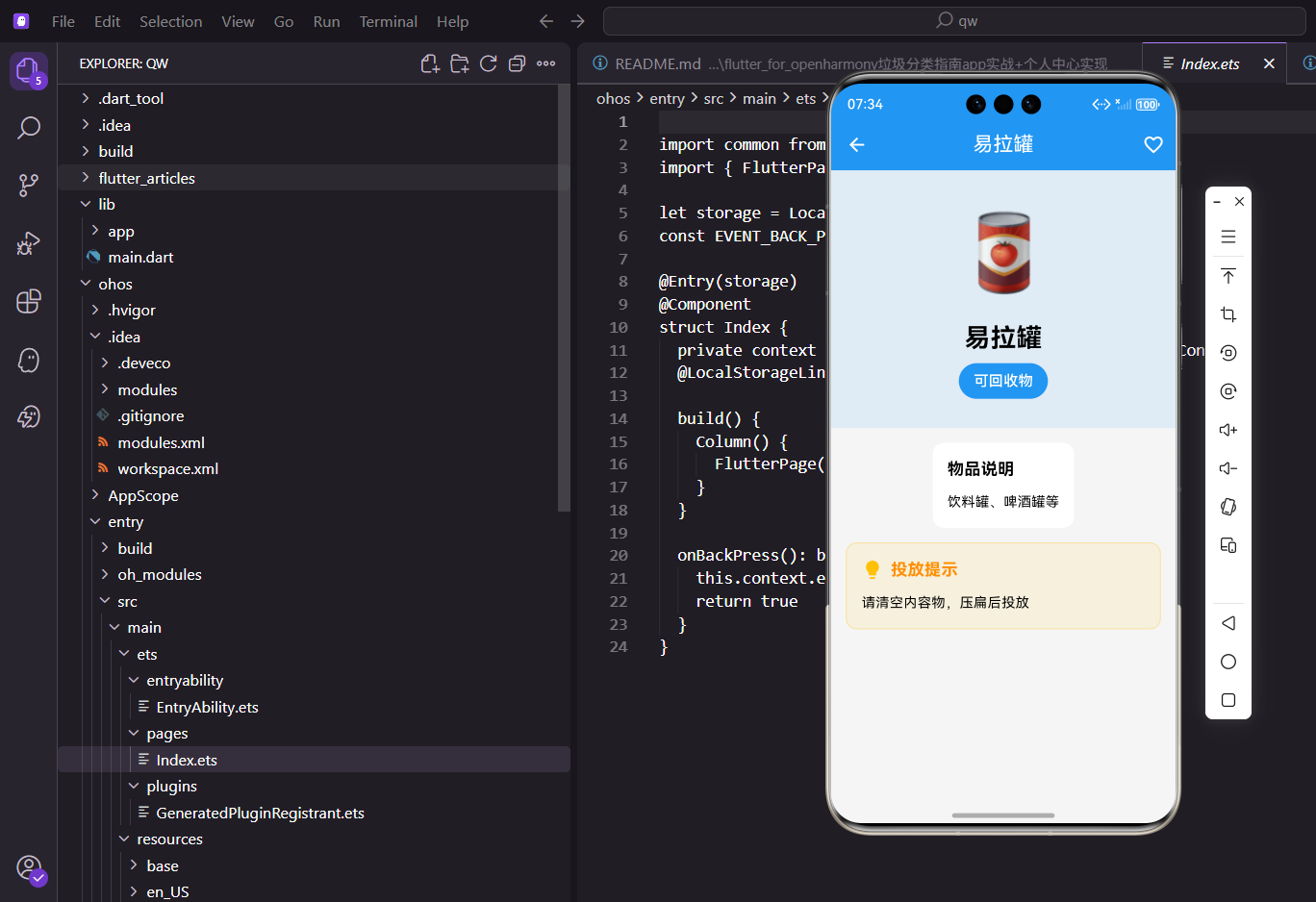Screen dimensions: 1316x902
Task: Open Extensions view
Action: [29, 301]
